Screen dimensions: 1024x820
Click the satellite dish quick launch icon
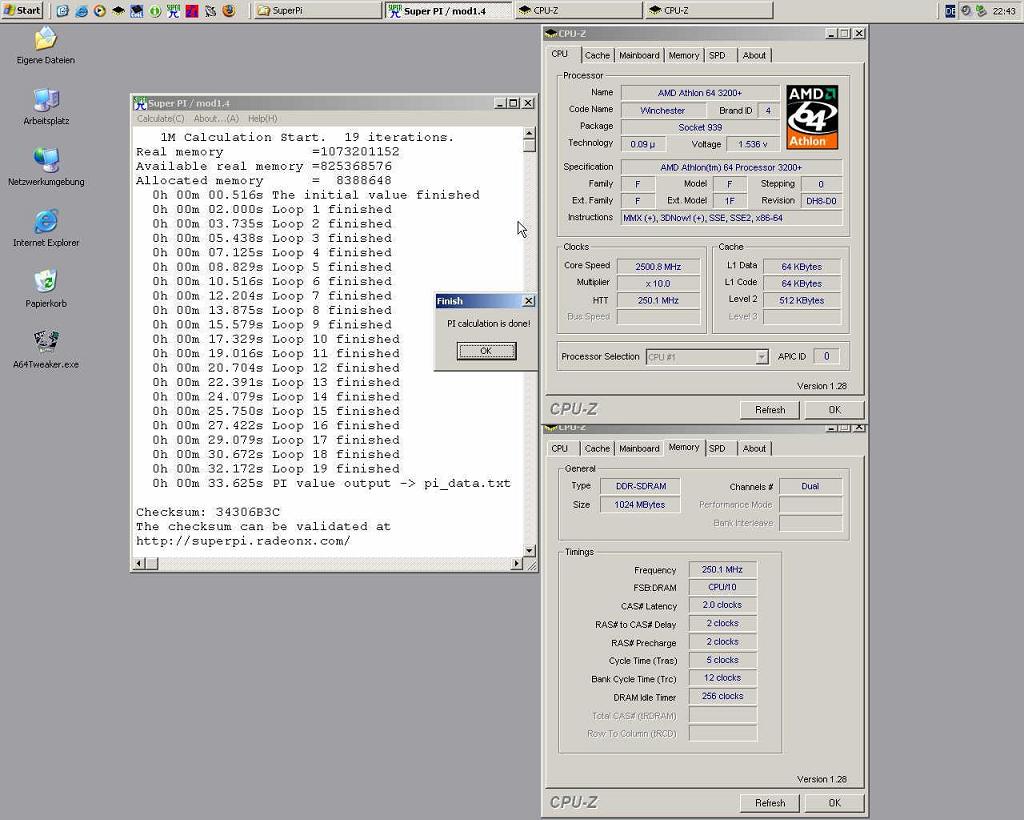[x=210, y=10]
